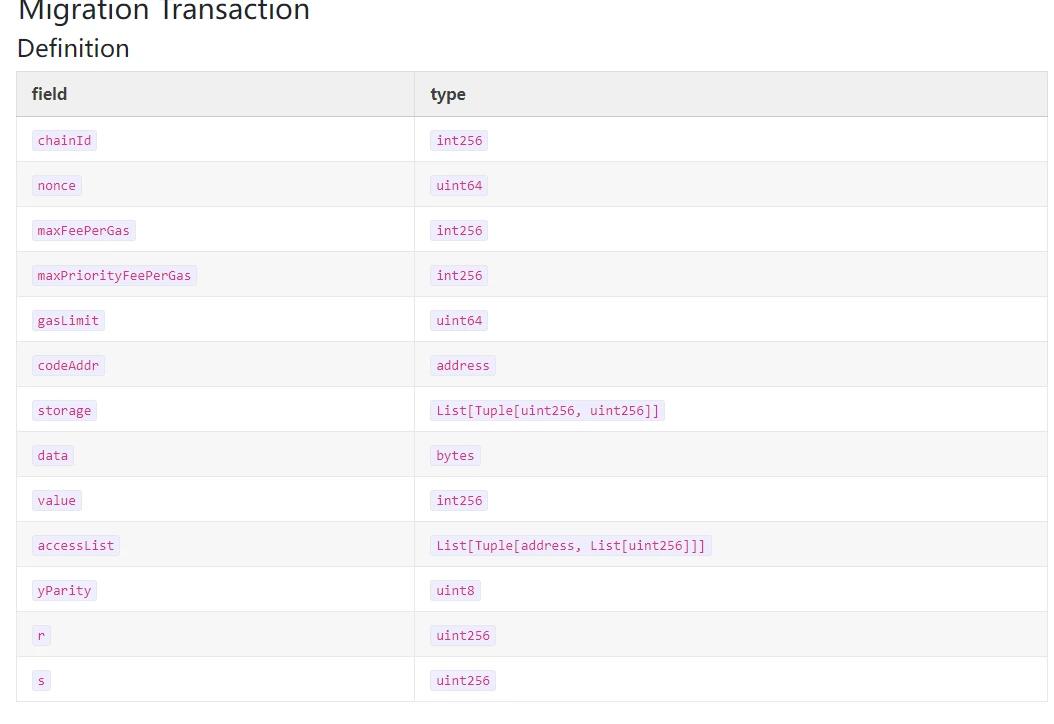Select the maxPriorityFeePerGas field label
The height and width of the screenshot is (724, 1054).
[114, 276]
